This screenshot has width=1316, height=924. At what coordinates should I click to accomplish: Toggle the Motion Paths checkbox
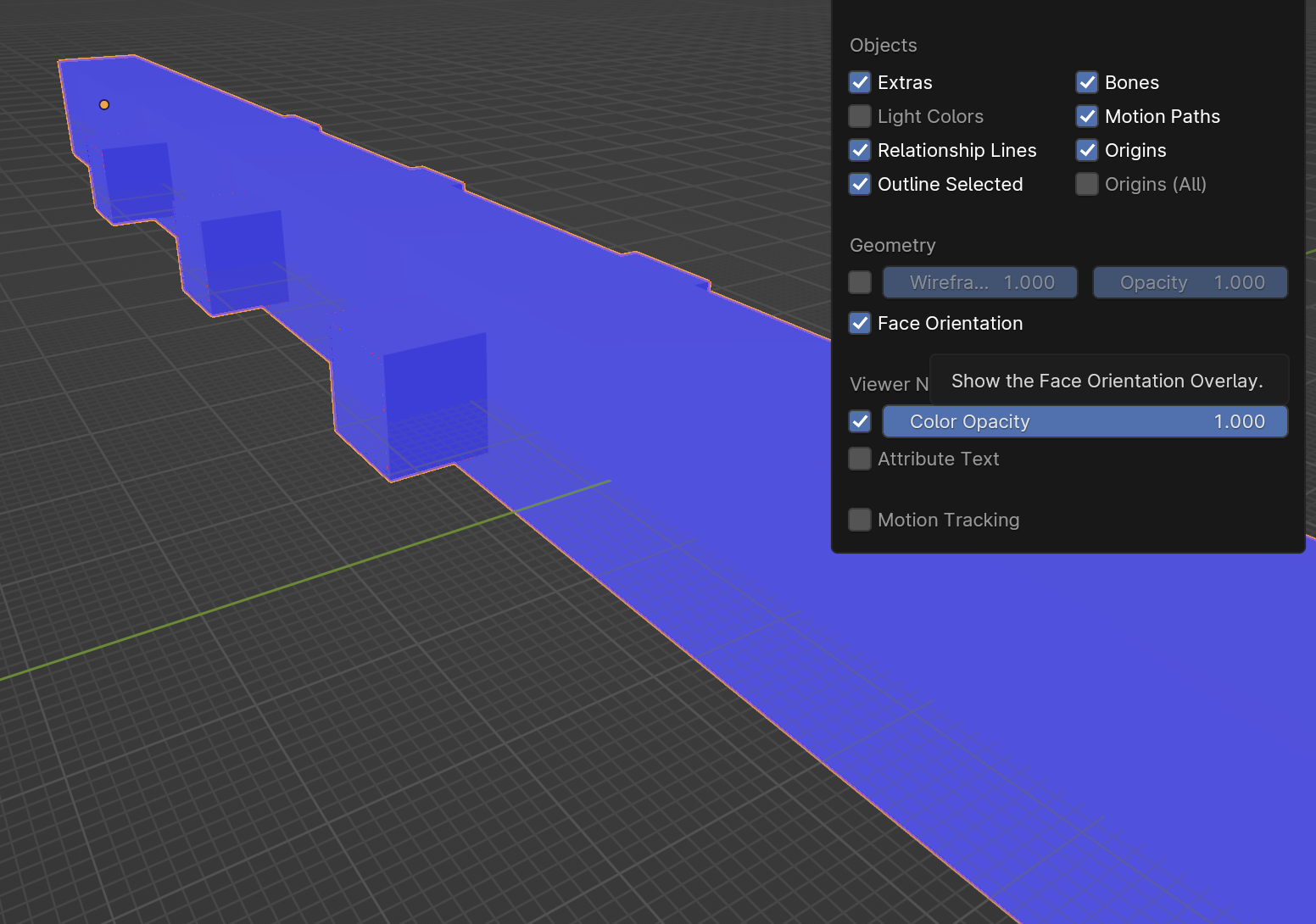[x=1087, y=116]
